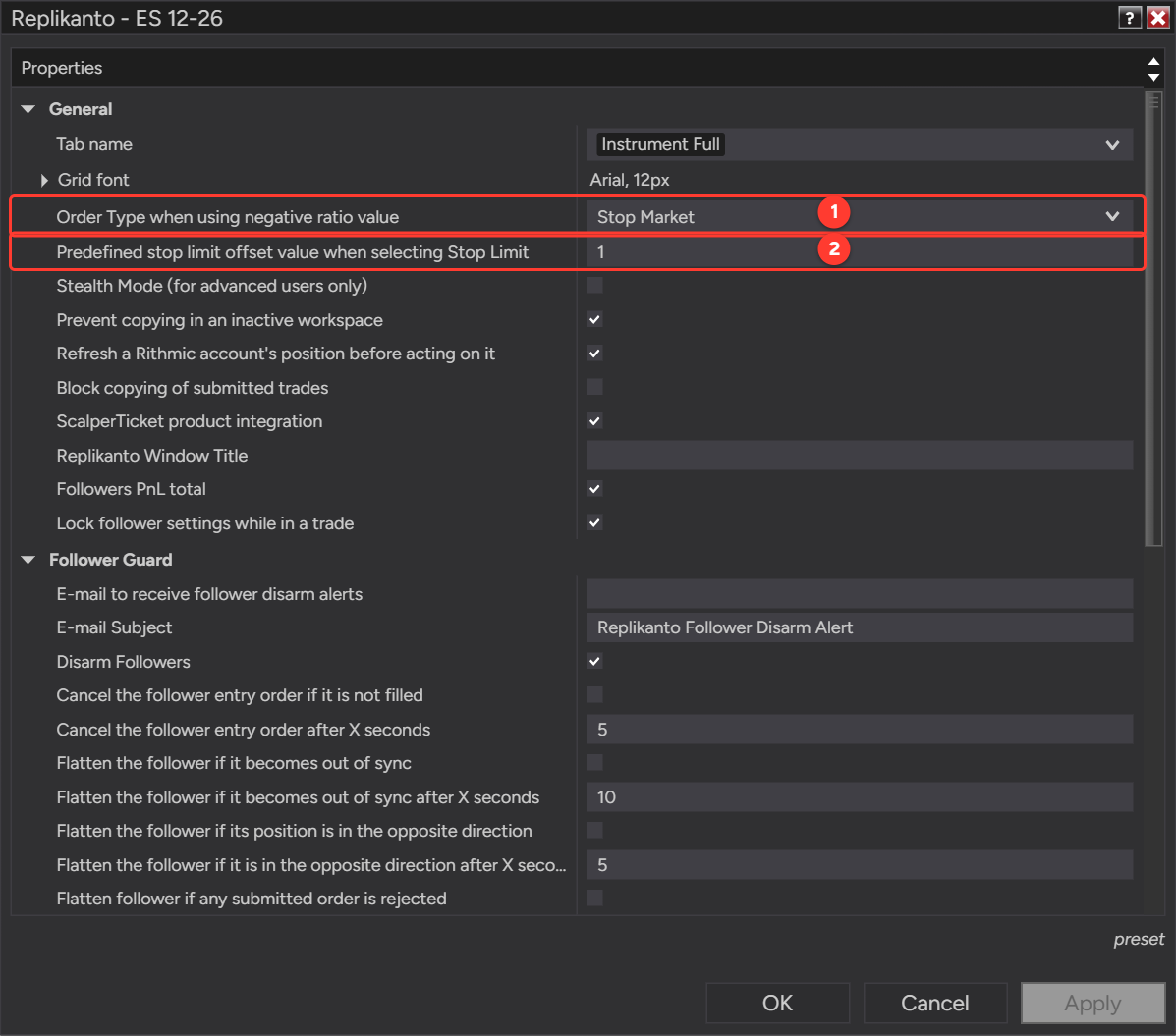Toggle Refresh a Rithmic account's position checkbox
Image resolution: width=1176 pixels, height=1036 pixels.
594,354
